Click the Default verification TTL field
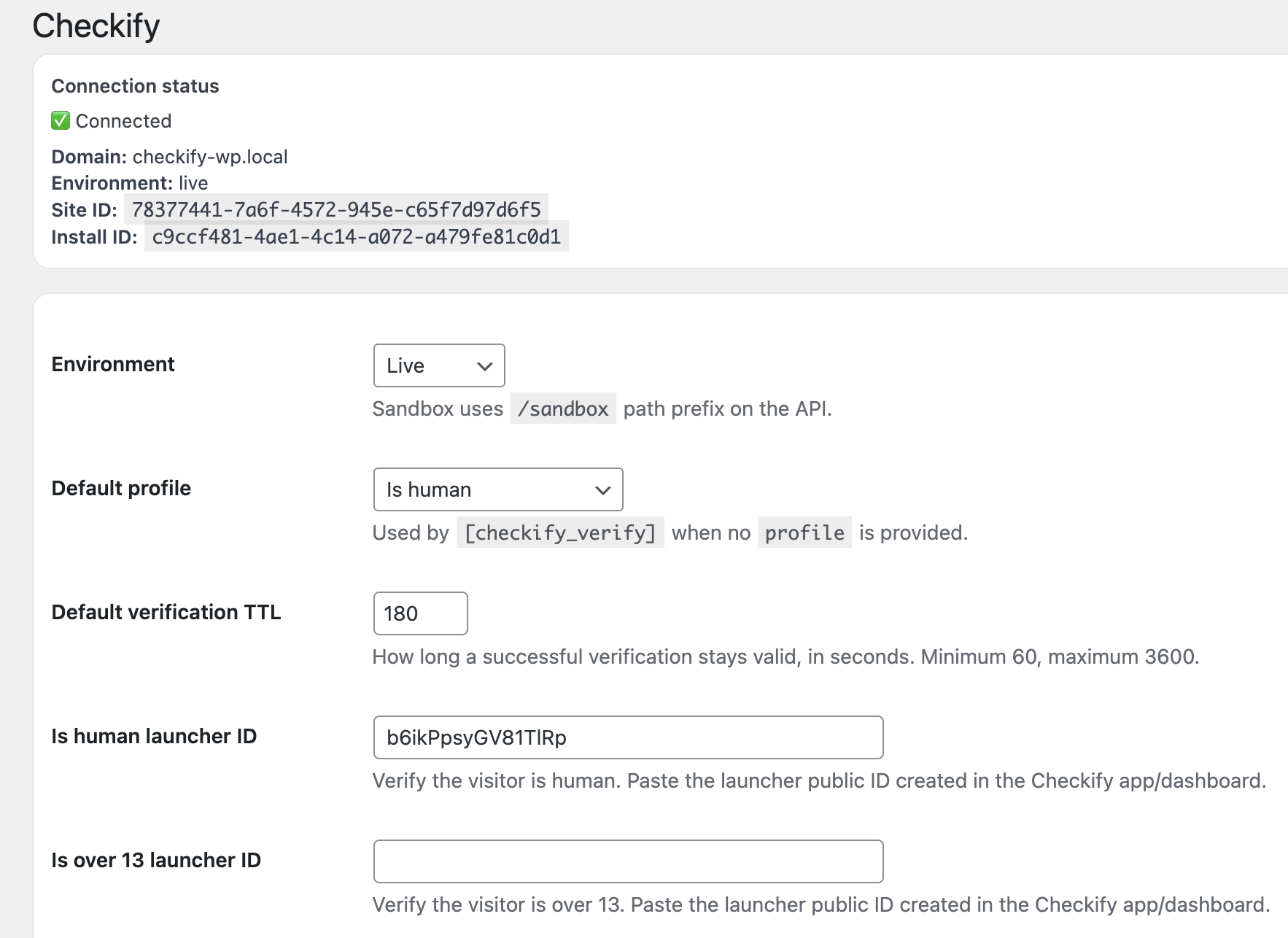Screen dimensions: 1288x938 pyautogui.click(x=420, y=613)
